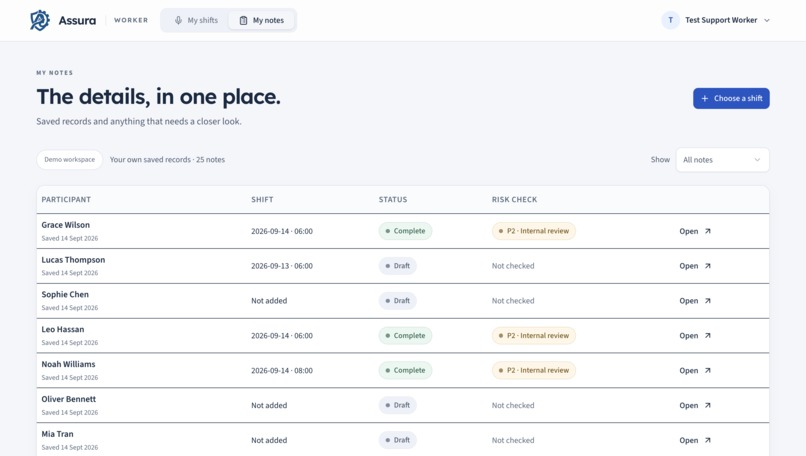This screenshot has width=806, height=456.
Task: Click the clipboard icon in My notes
Action: [244, 20]
